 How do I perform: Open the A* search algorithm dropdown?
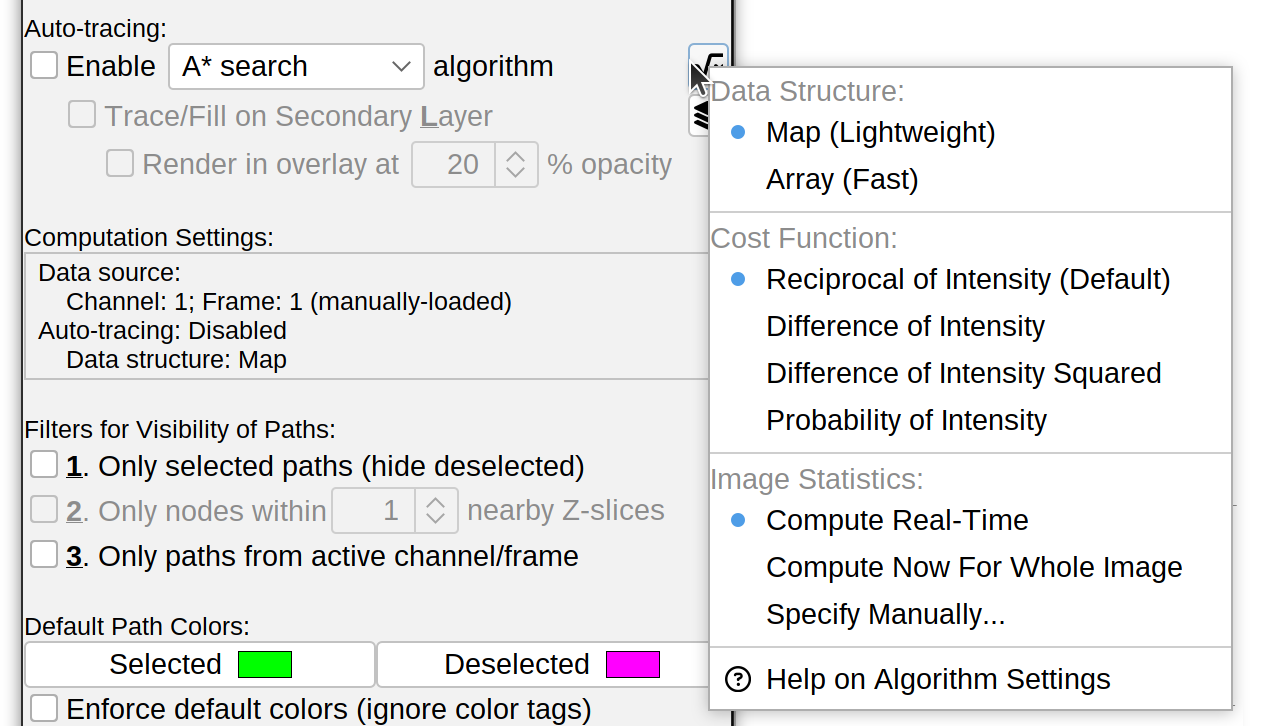tap(296, 67)
